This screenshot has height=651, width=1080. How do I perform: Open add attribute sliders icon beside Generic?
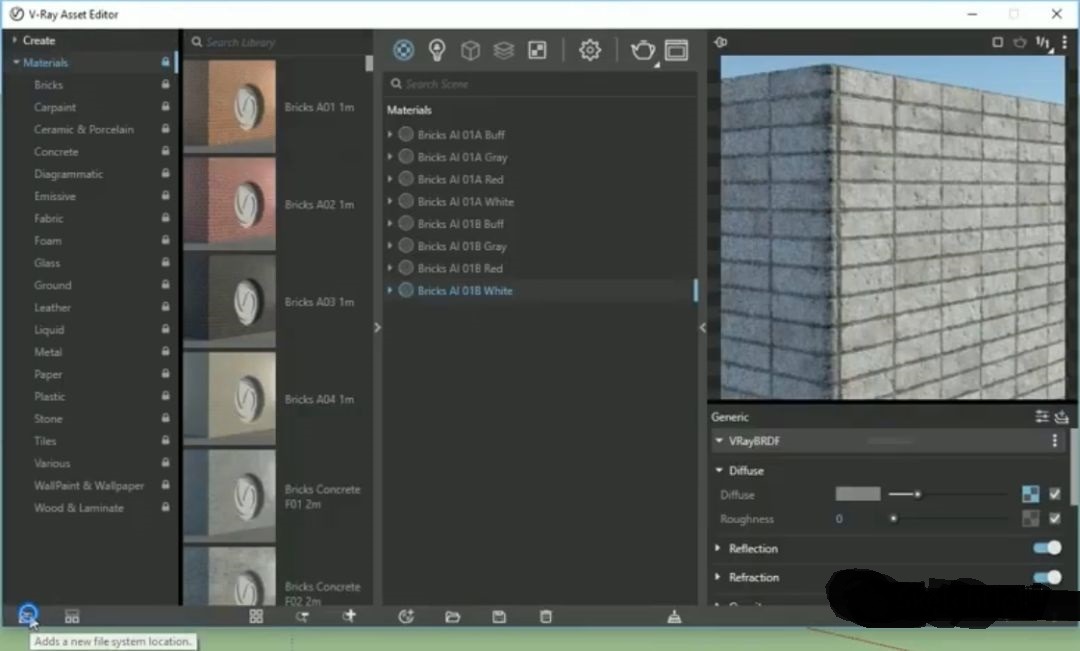(1041, 417)
